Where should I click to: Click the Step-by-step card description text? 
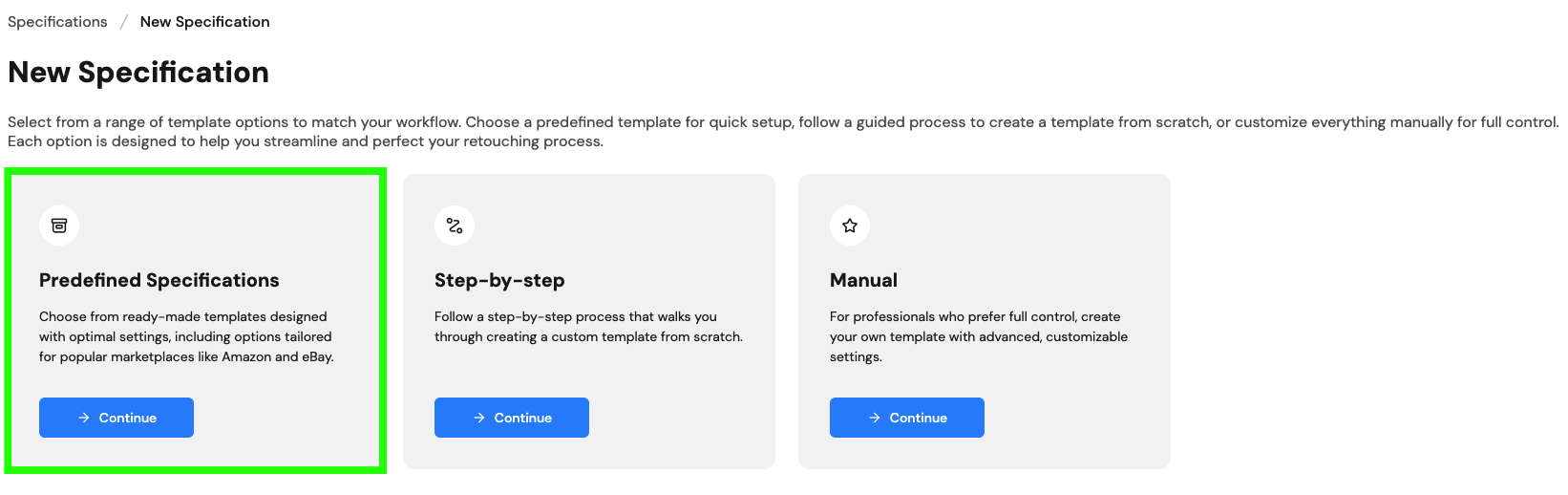pos(588,326)
